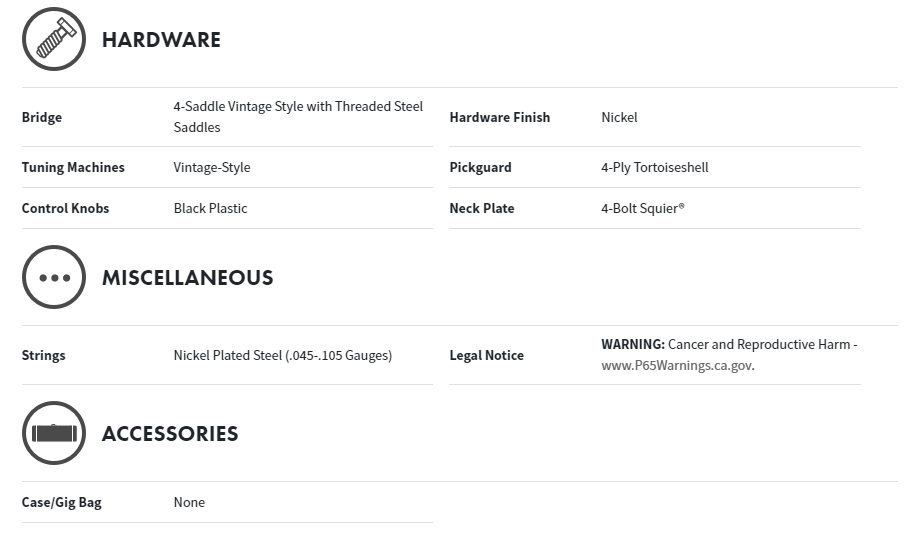This screenshot has height=537, width=916.
Task: Select the Bridge spec label
Action: 42,117
